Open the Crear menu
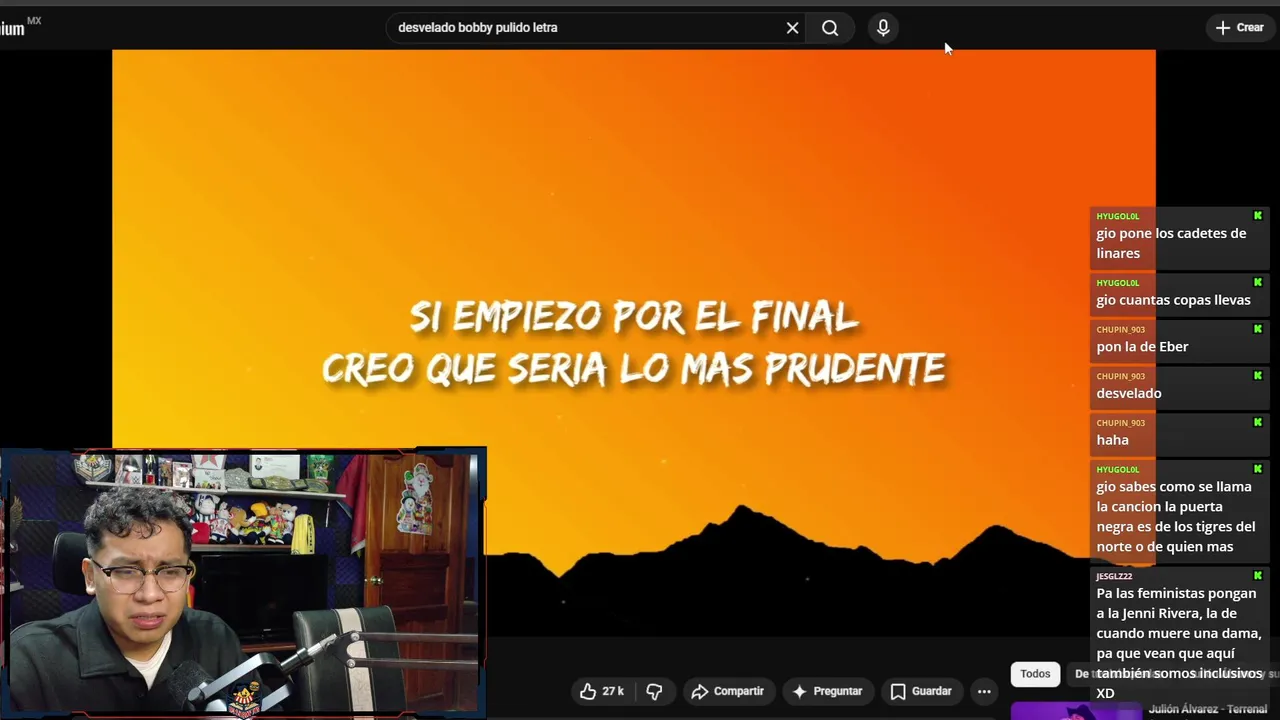1280x720 pixels. click(x=1240, y=28)
